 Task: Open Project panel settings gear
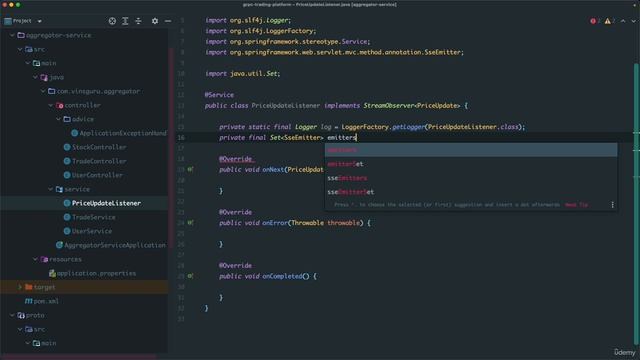tap(155, 21)
